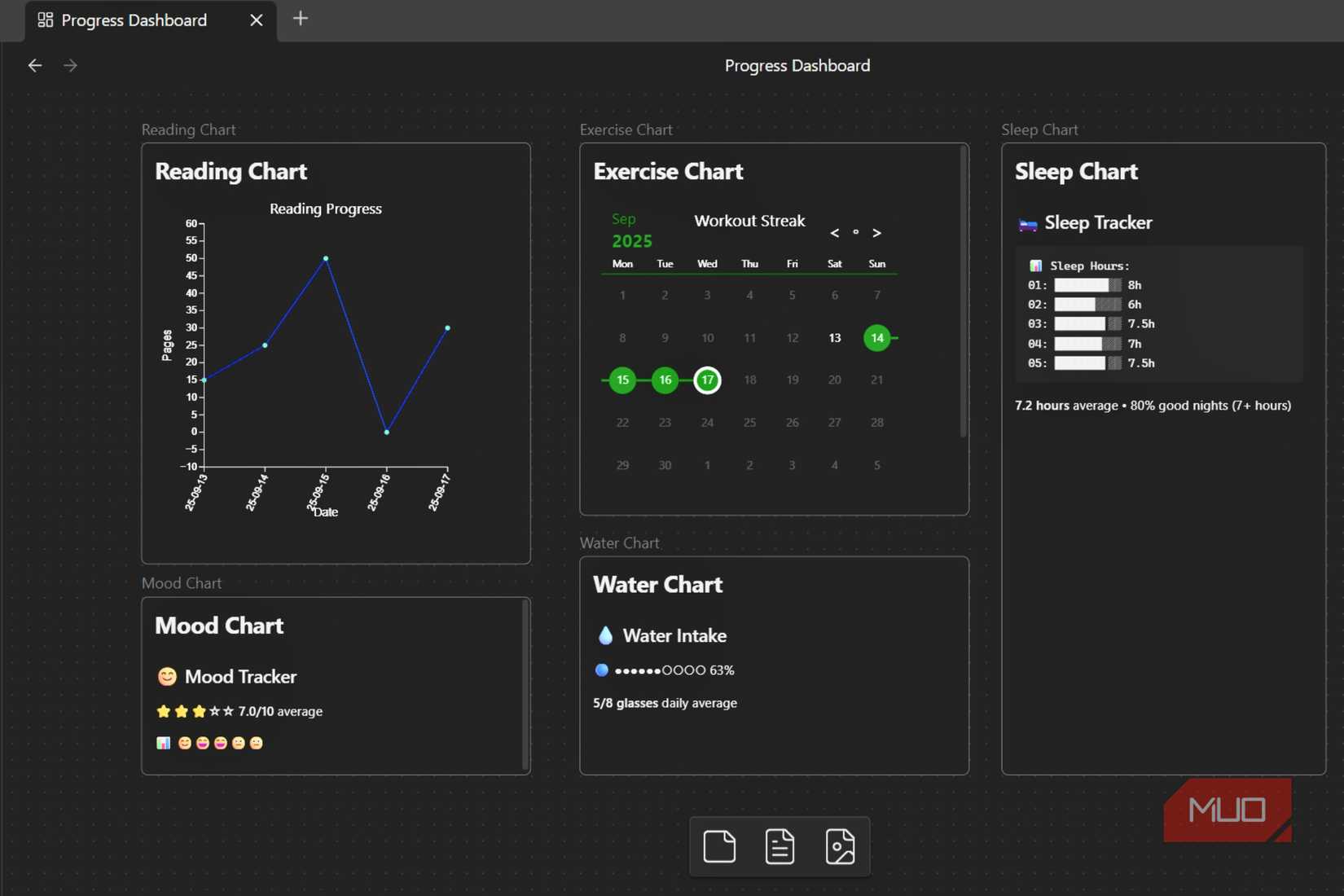
Task: Select September 16 in the workout calendar
Action: [x=665, y=380]
